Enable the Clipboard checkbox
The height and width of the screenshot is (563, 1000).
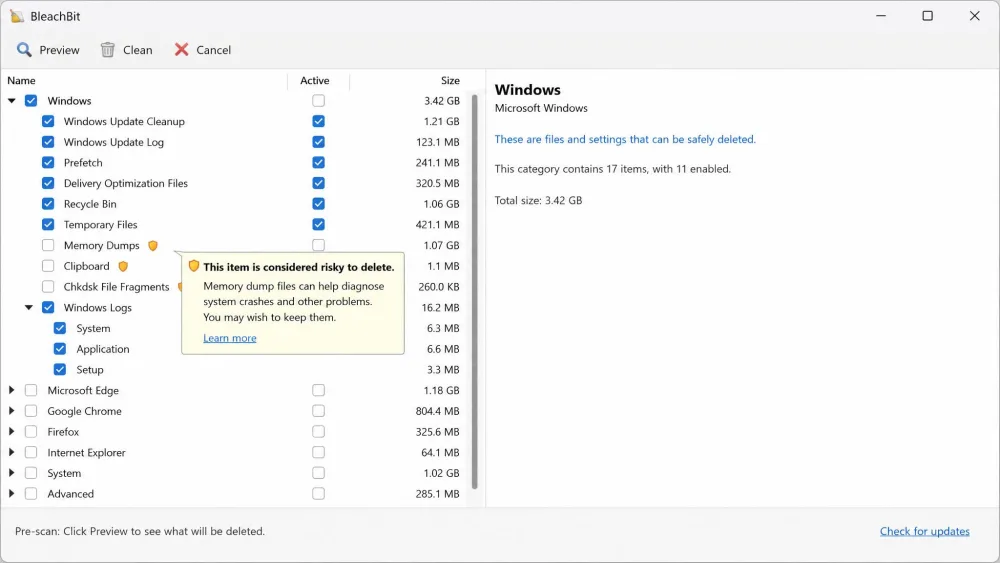[x=48, y=266]
